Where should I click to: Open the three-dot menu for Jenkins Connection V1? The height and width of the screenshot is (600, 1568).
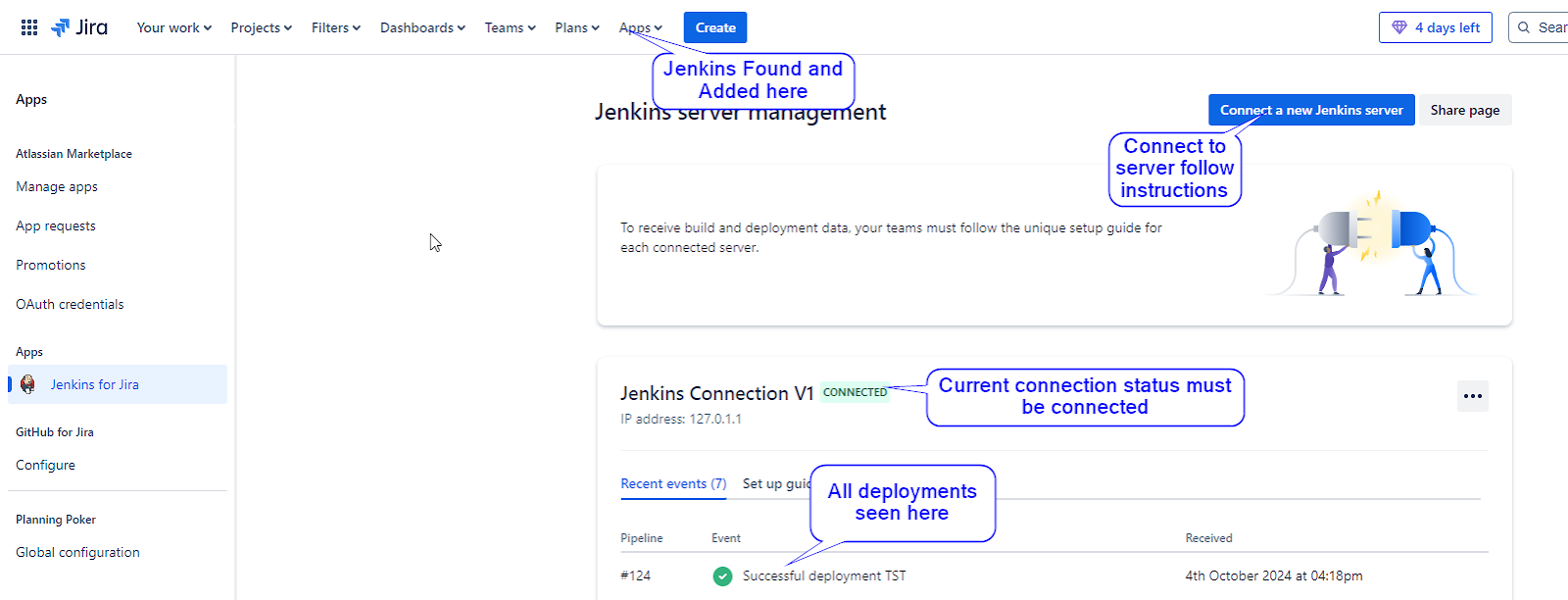click(1472, 396)
